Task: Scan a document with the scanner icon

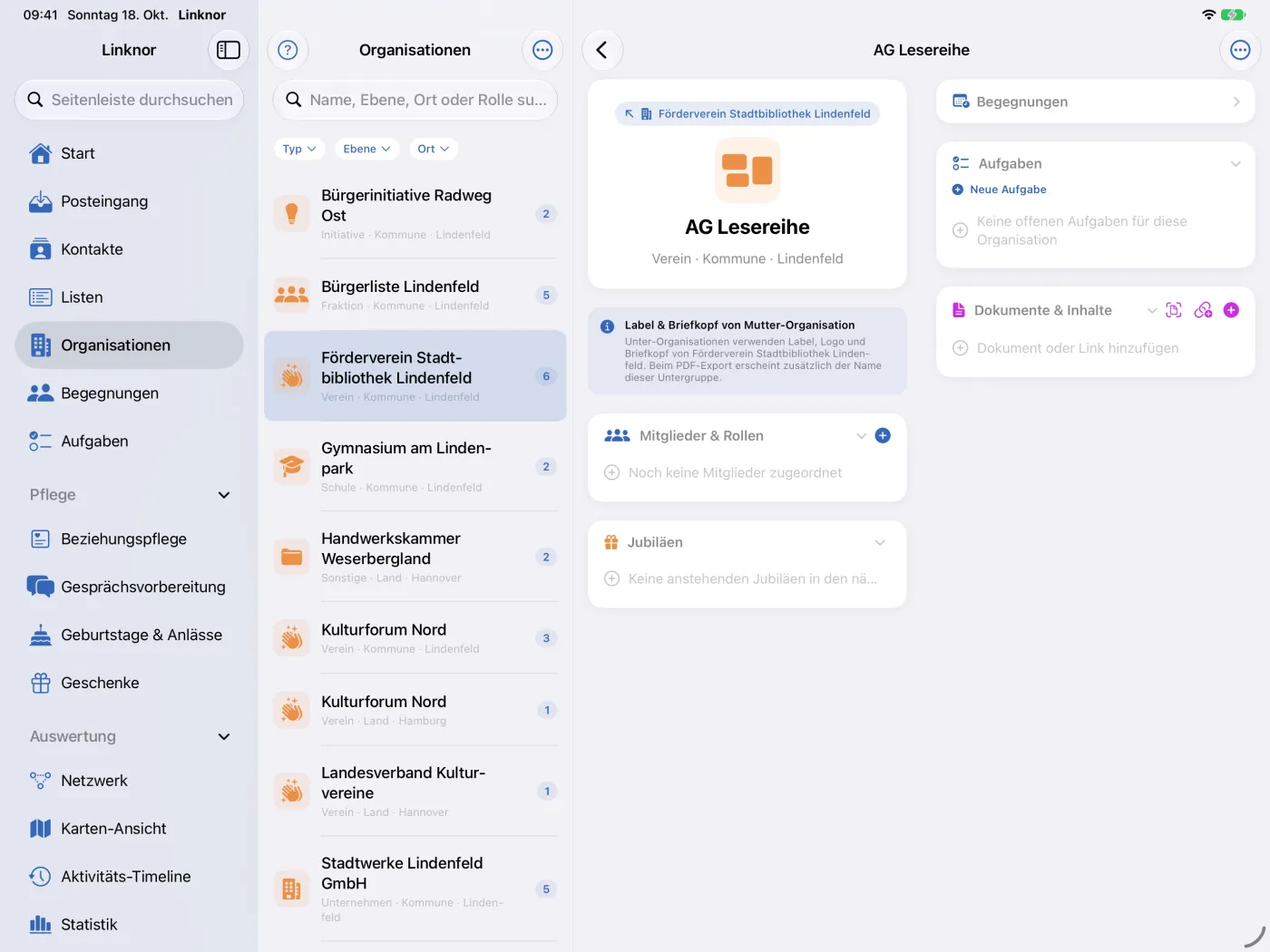Action: coord(1174,310)
